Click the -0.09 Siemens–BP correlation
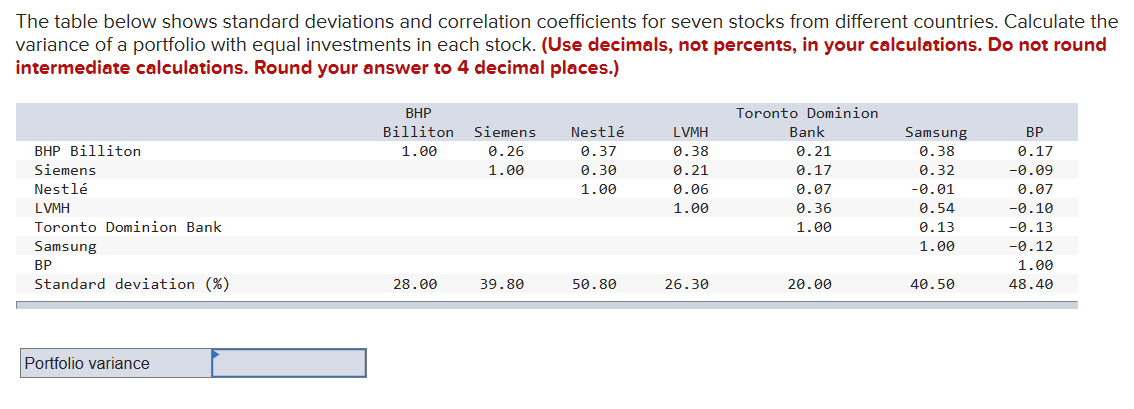The image size is (1134, 409). [1031, 171]
